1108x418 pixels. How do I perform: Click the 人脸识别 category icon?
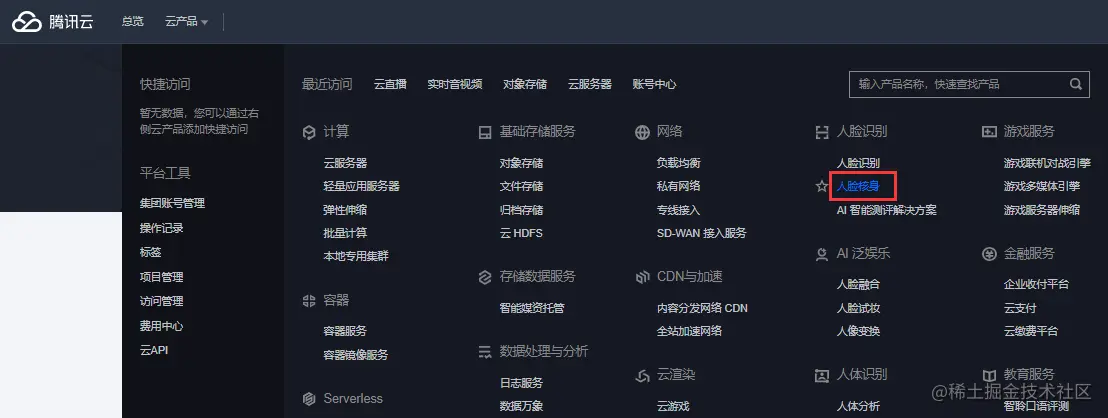pyautogui.click(x=821, y=132)
